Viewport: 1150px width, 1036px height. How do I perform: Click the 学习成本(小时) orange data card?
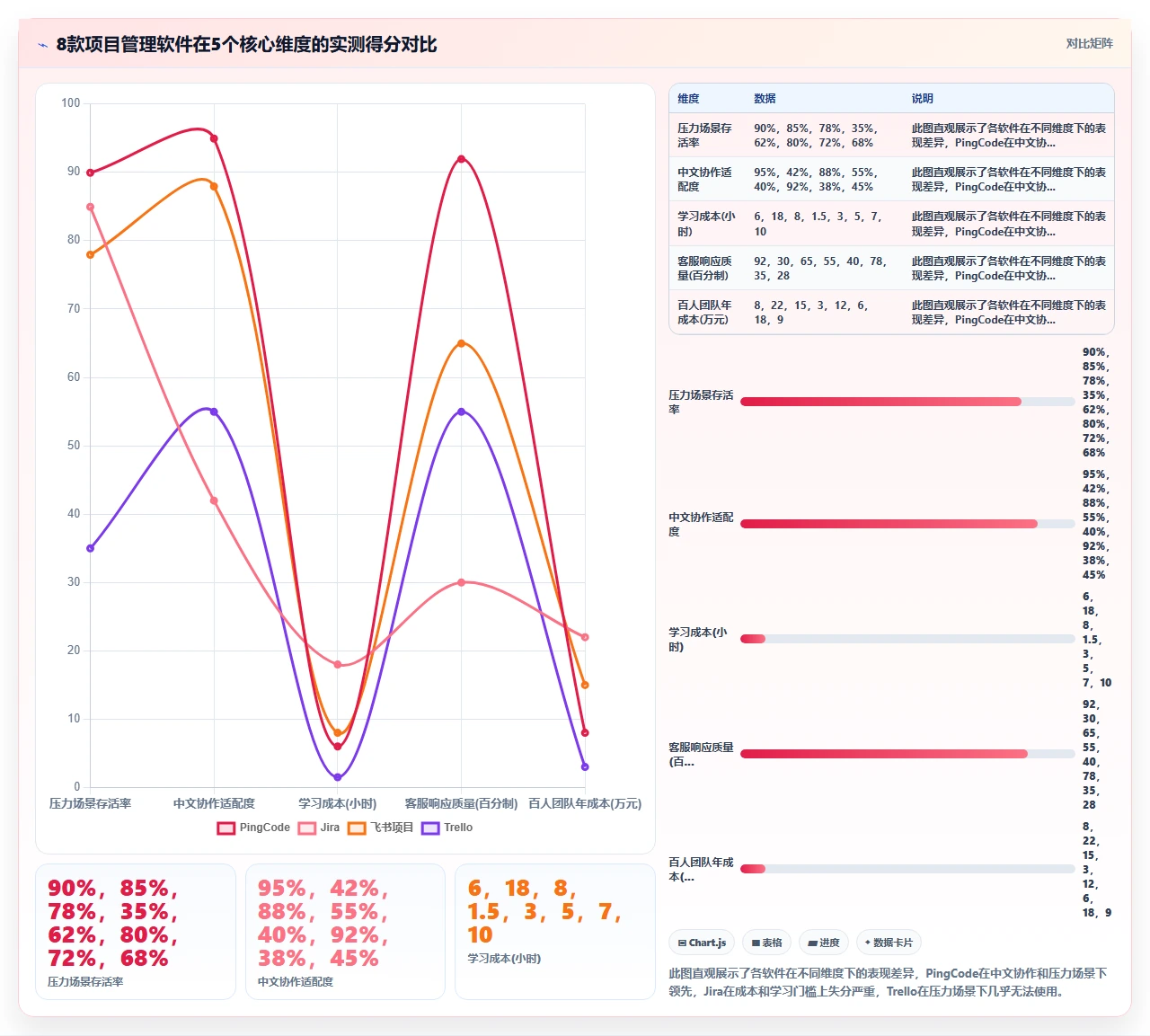(555, 932)
